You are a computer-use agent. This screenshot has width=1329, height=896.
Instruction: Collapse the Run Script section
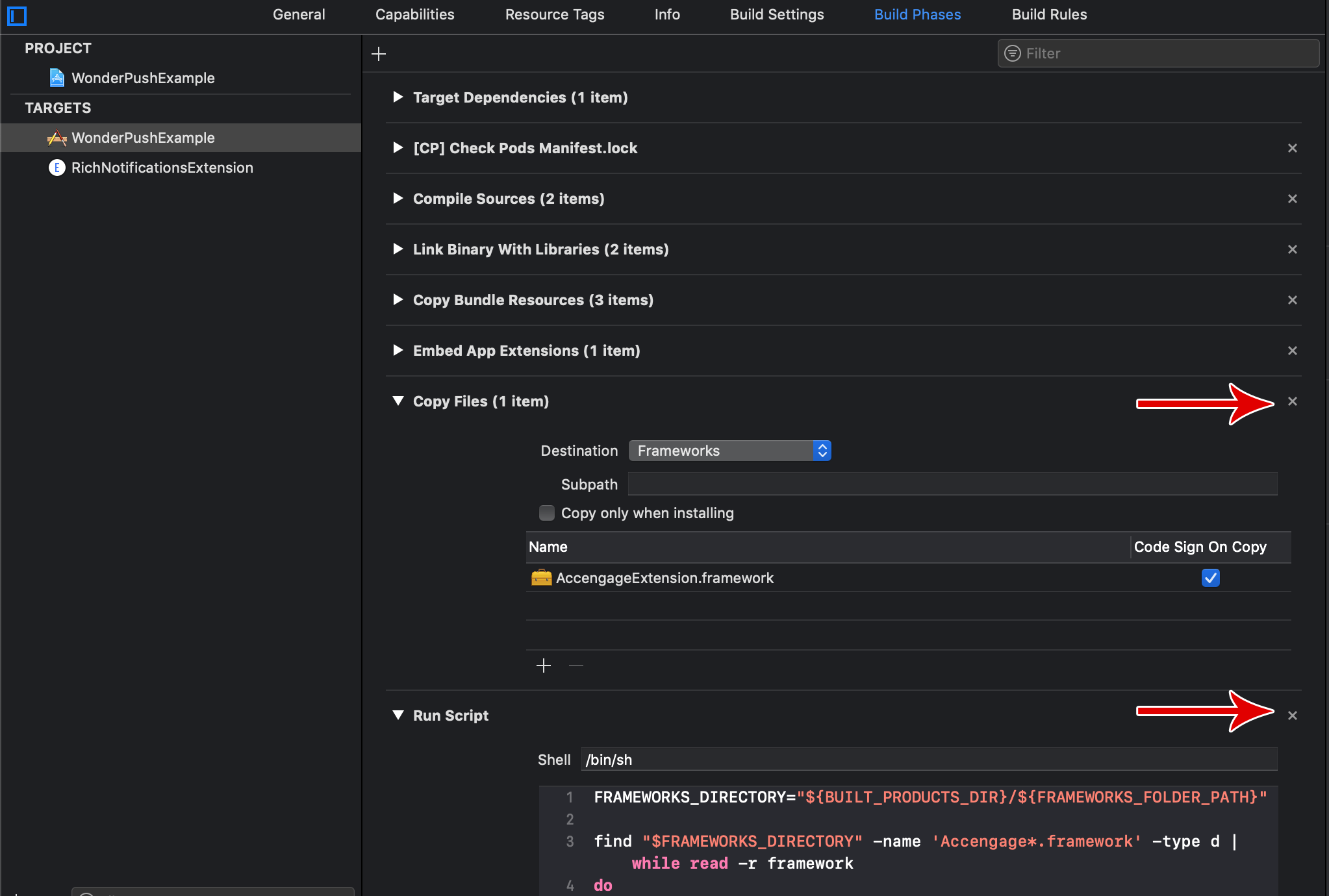[x=398, y=716]
